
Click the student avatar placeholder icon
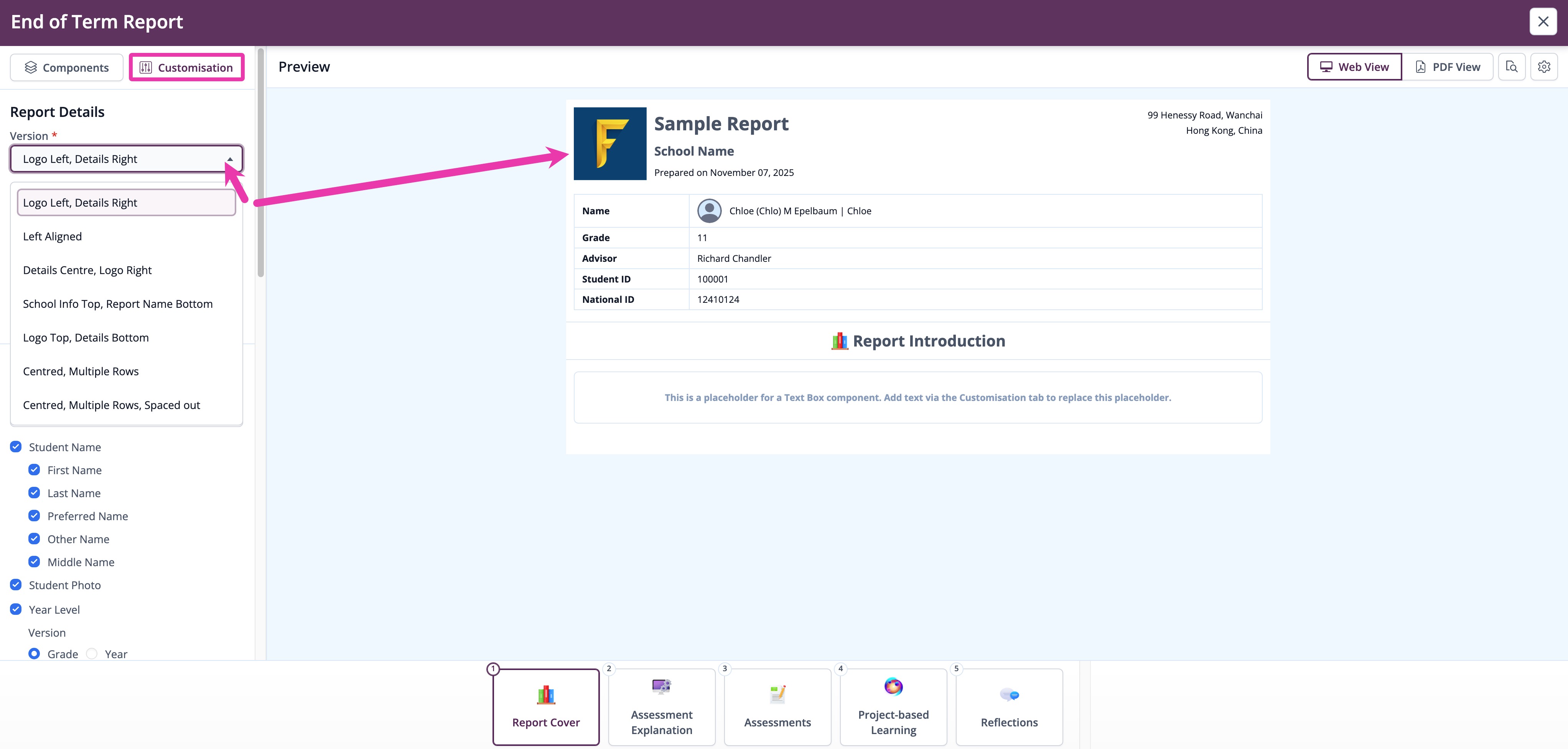point(709,210)
